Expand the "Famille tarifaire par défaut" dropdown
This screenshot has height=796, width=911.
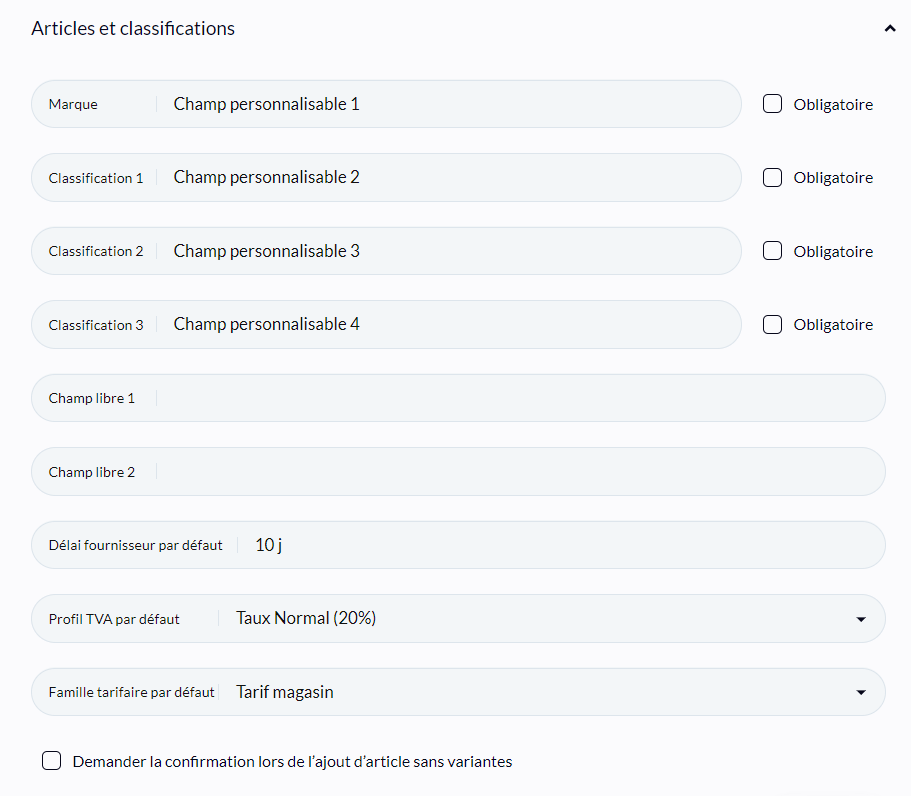(860, 692)
